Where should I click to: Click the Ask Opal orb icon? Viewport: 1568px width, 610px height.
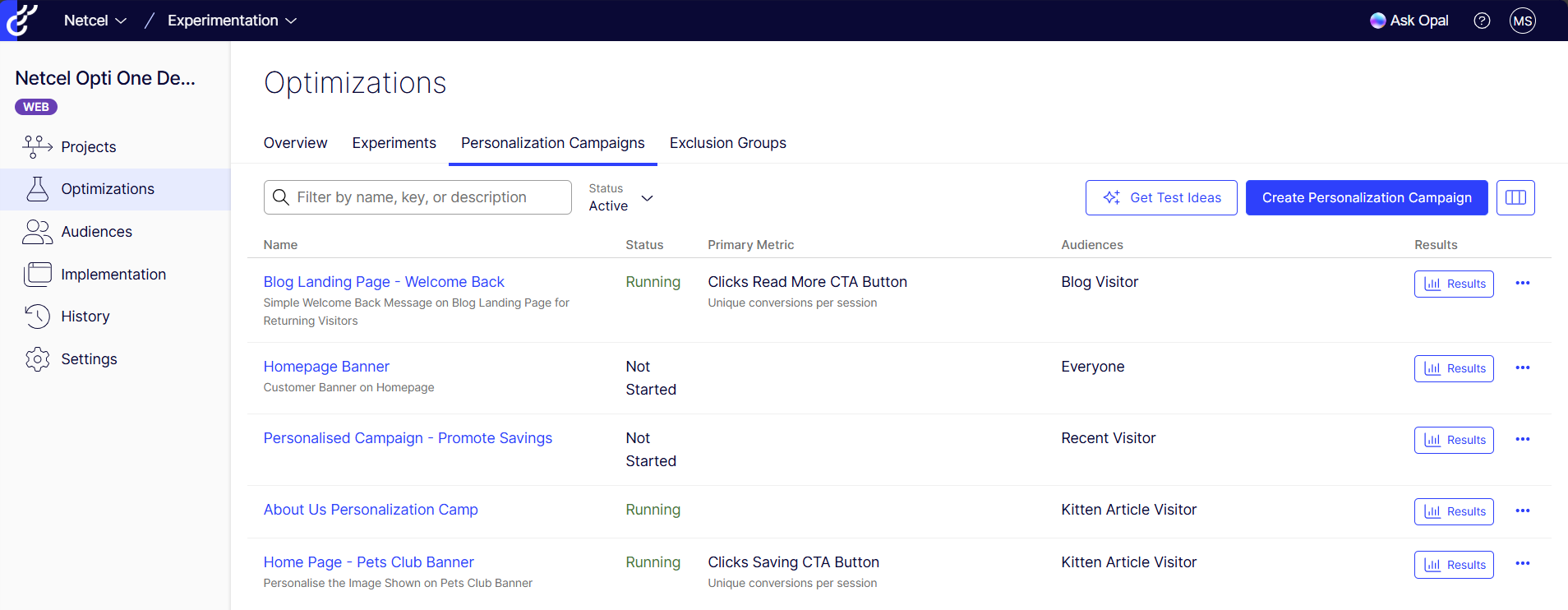(x=1377, y=21)
